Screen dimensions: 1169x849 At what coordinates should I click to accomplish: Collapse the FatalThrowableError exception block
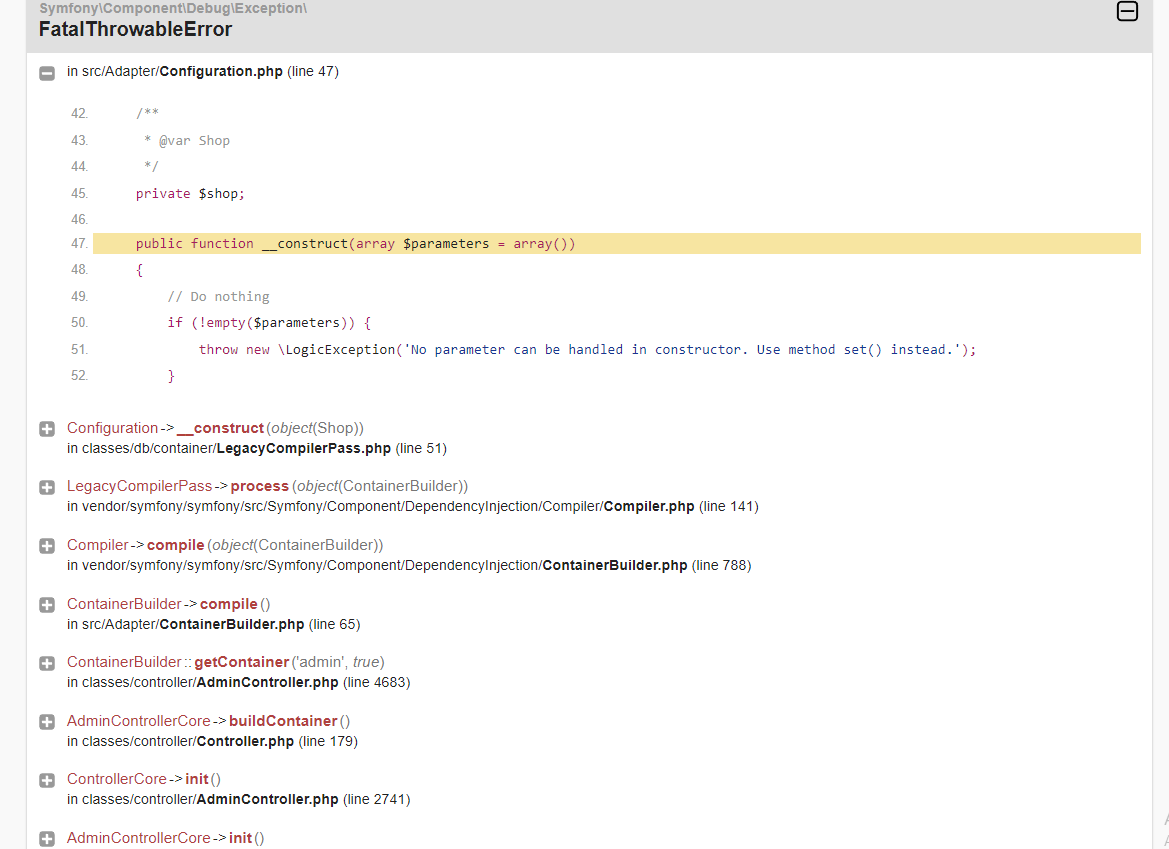click(1127, 11)
